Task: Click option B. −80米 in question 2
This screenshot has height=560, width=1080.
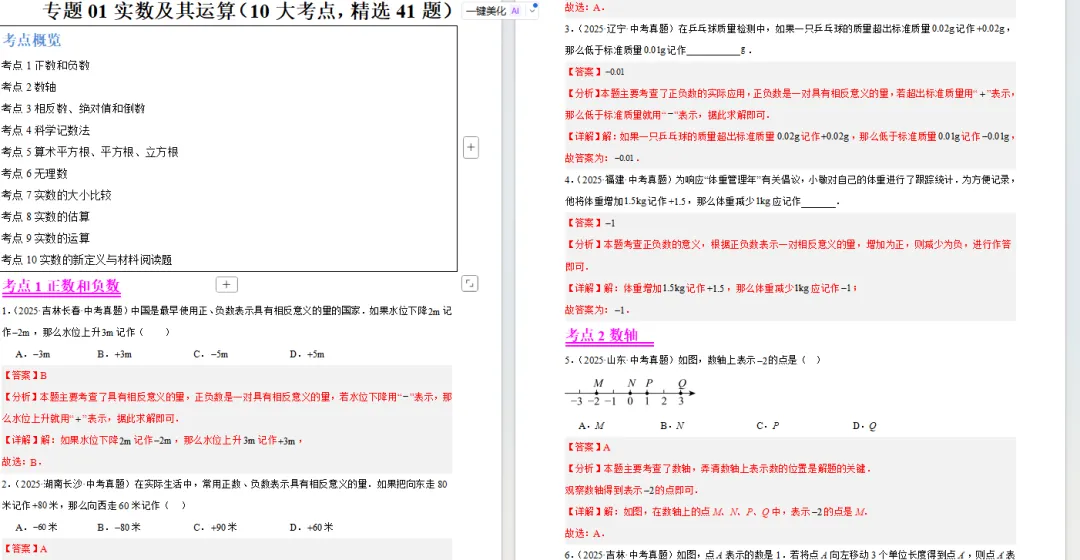Action: pyautogui.click(x=119, y=527)
